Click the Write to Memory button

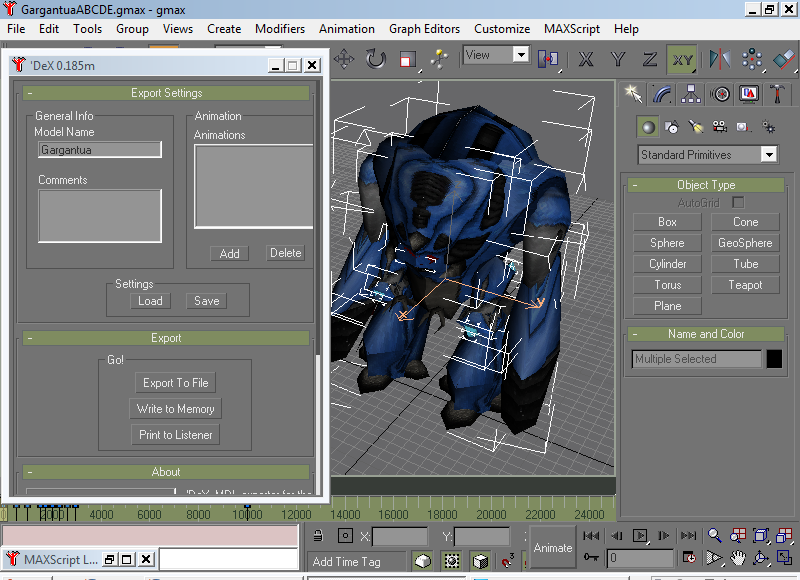[x=176, y=409]
